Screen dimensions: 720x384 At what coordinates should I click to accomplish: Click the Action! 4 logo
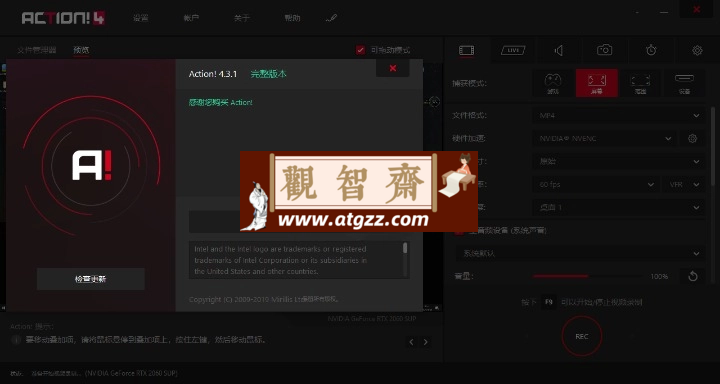[63, 18]
